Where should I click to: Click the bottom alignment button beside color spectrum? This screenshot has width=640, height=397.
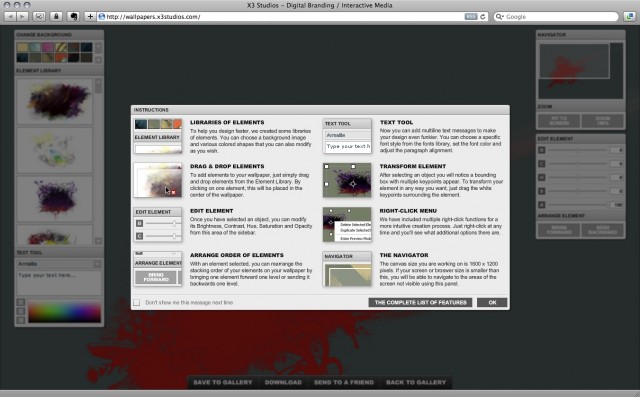click(21, 320)
